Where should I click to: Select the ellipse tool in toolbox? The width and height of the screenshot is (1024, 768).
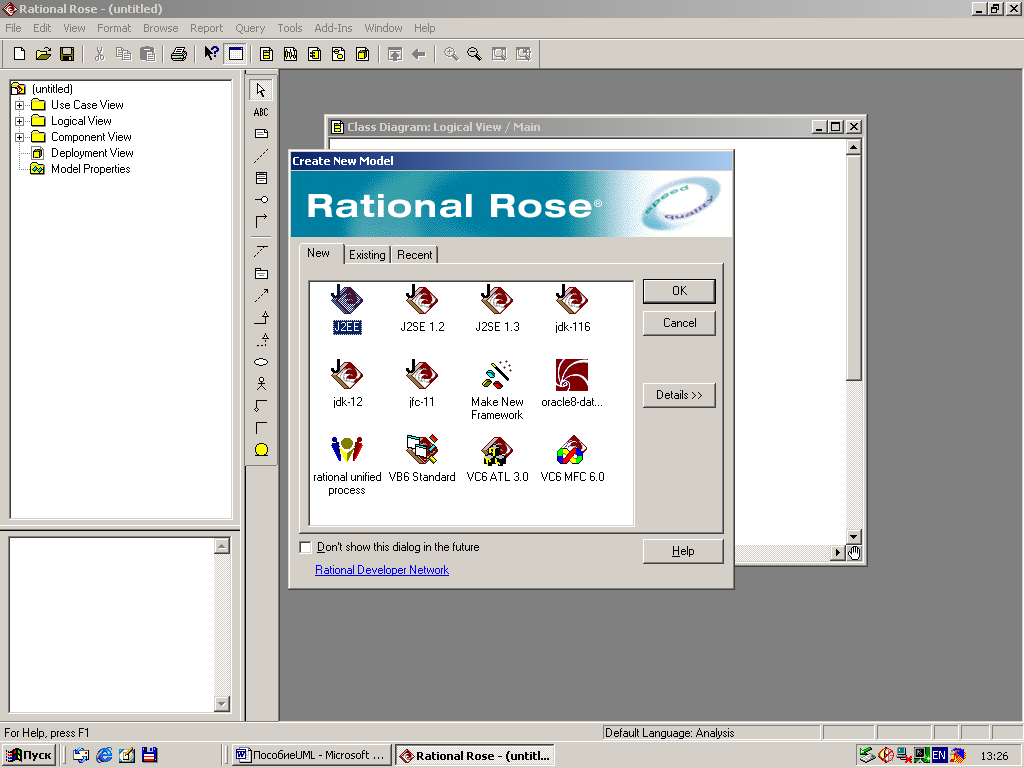pyautogui.click(x=261, y=362)
